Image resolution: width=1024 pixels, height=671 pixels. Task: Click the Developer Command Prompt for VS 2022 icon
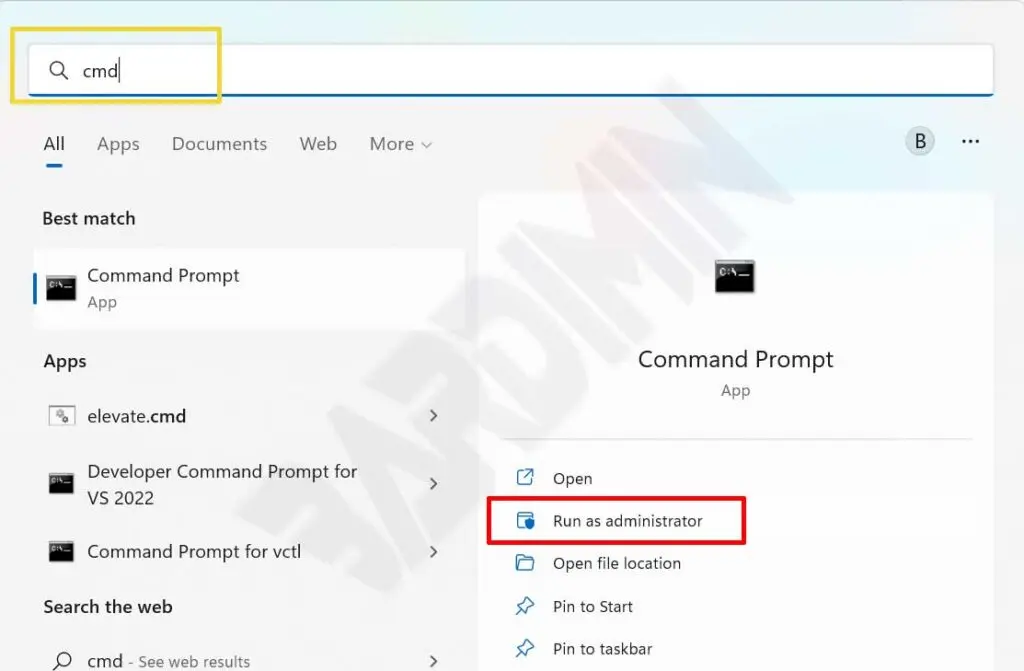61,483
